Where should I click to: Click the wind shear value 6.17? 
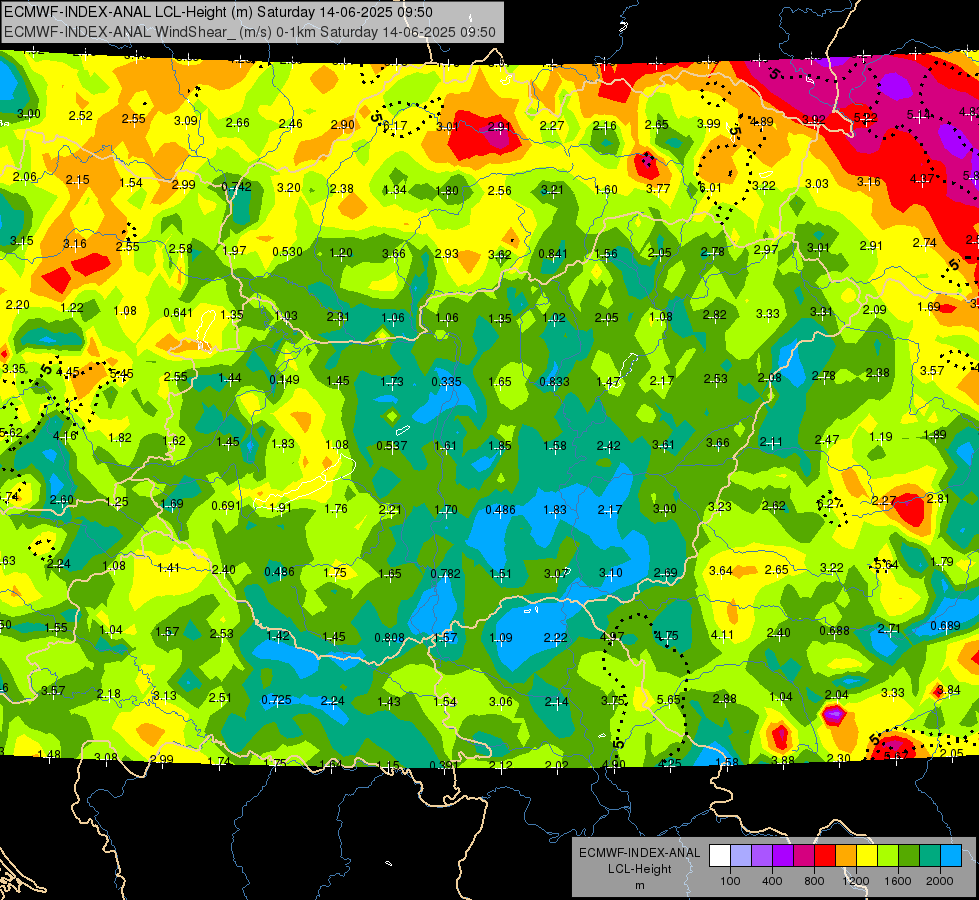coord(395,126)
